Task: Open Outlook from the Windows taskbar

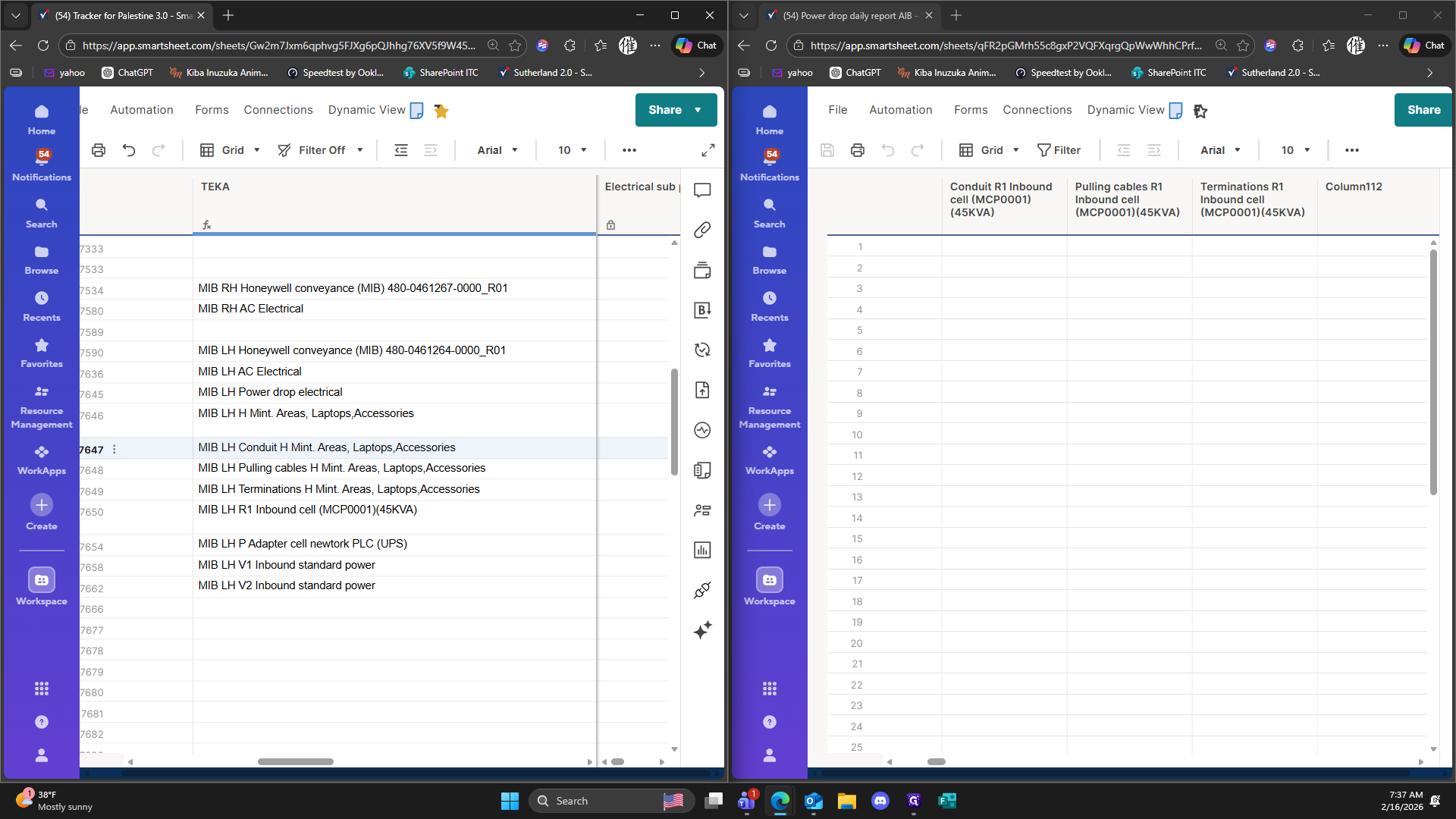Action: 814,801
